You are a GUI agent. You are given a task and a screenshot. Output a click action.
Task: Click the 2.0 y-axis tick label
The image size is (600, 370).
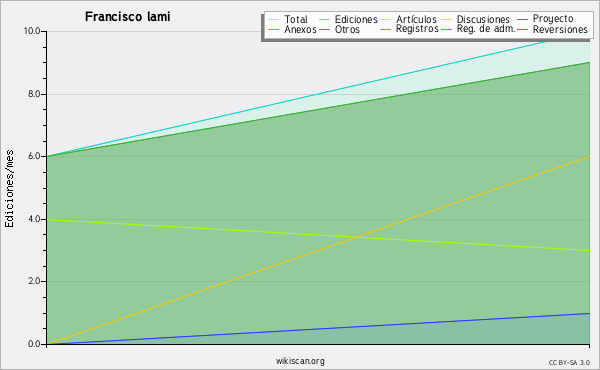pos(34,281)
